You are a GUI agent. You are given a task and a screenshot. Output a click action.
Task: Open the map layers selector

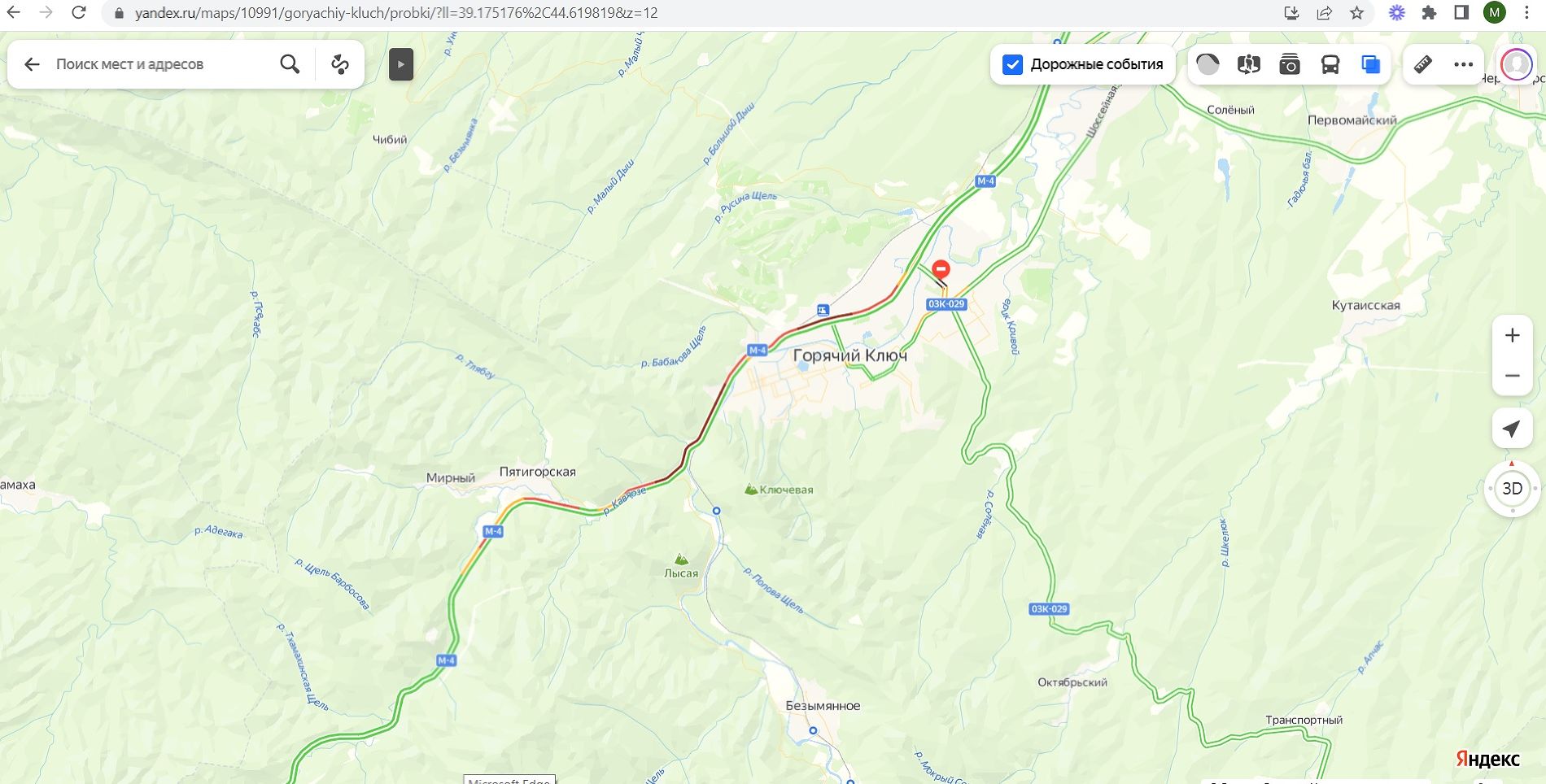pyautogui.click(x=1371, y=64)
